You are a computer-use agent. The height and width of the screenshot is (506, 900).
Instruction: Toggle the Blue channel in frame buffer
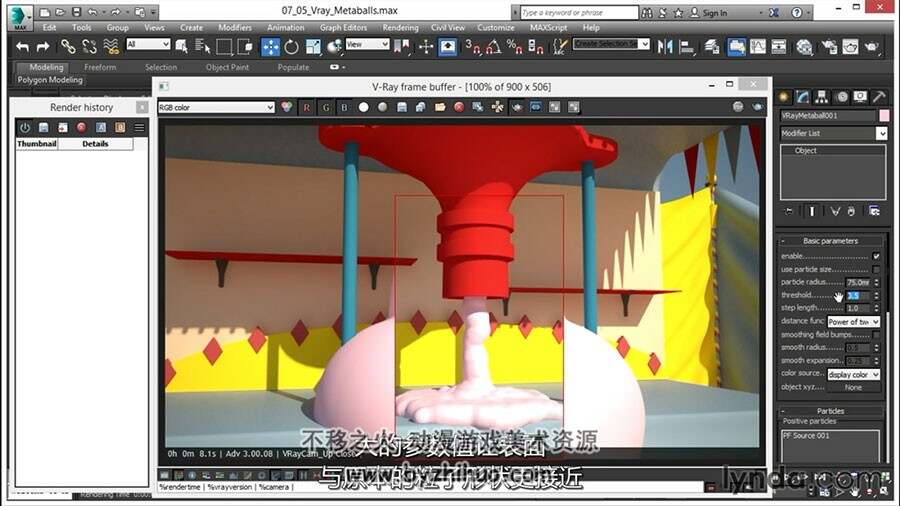(344, 107)
